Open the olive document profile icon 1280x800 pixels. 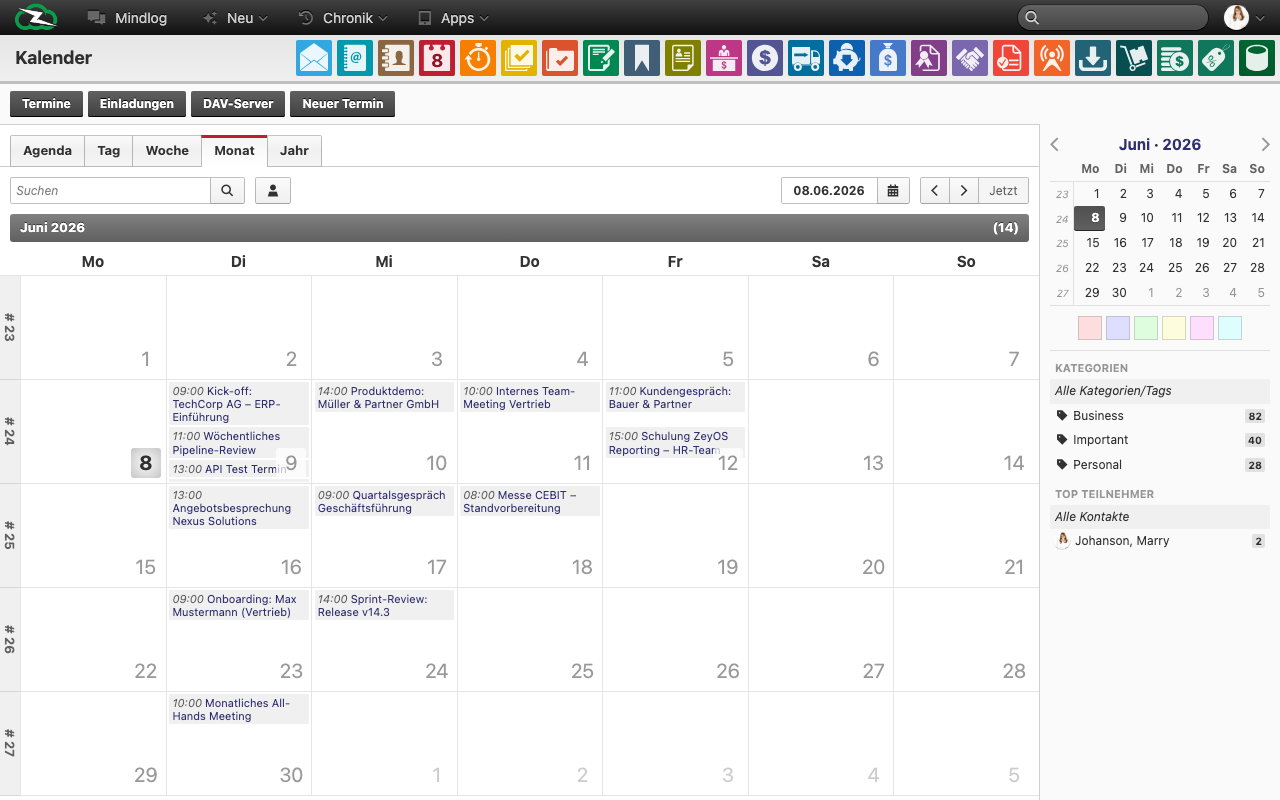683,58
